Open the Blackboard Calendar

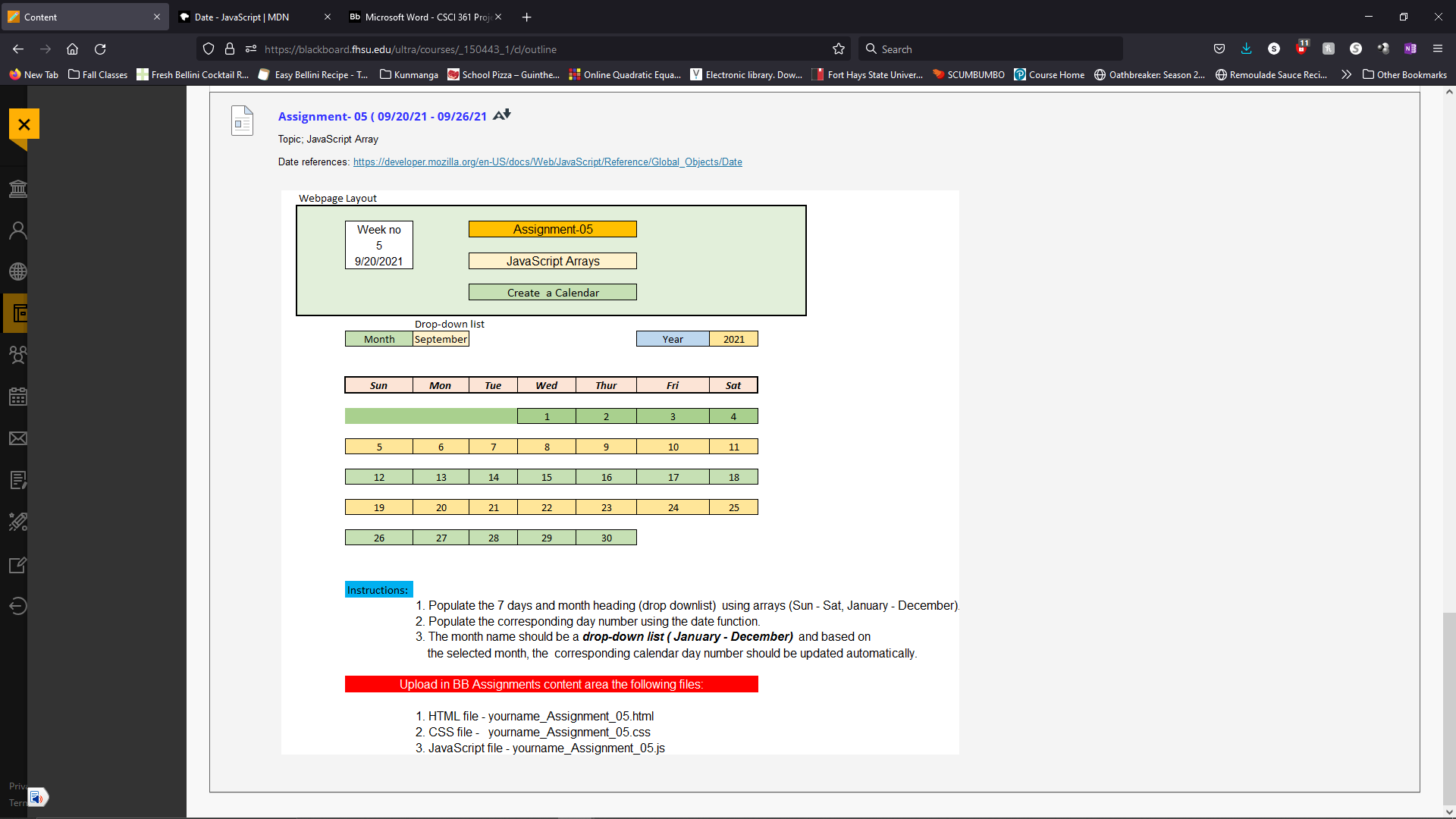17,396
